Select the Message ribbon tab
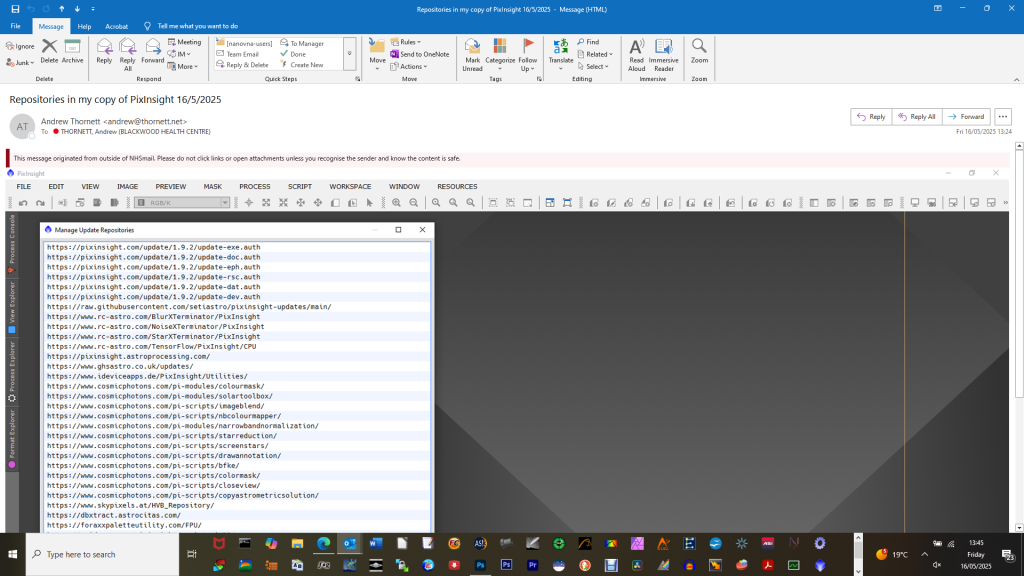The width and height of the screenshot is (1024, 576). point(51,26)
